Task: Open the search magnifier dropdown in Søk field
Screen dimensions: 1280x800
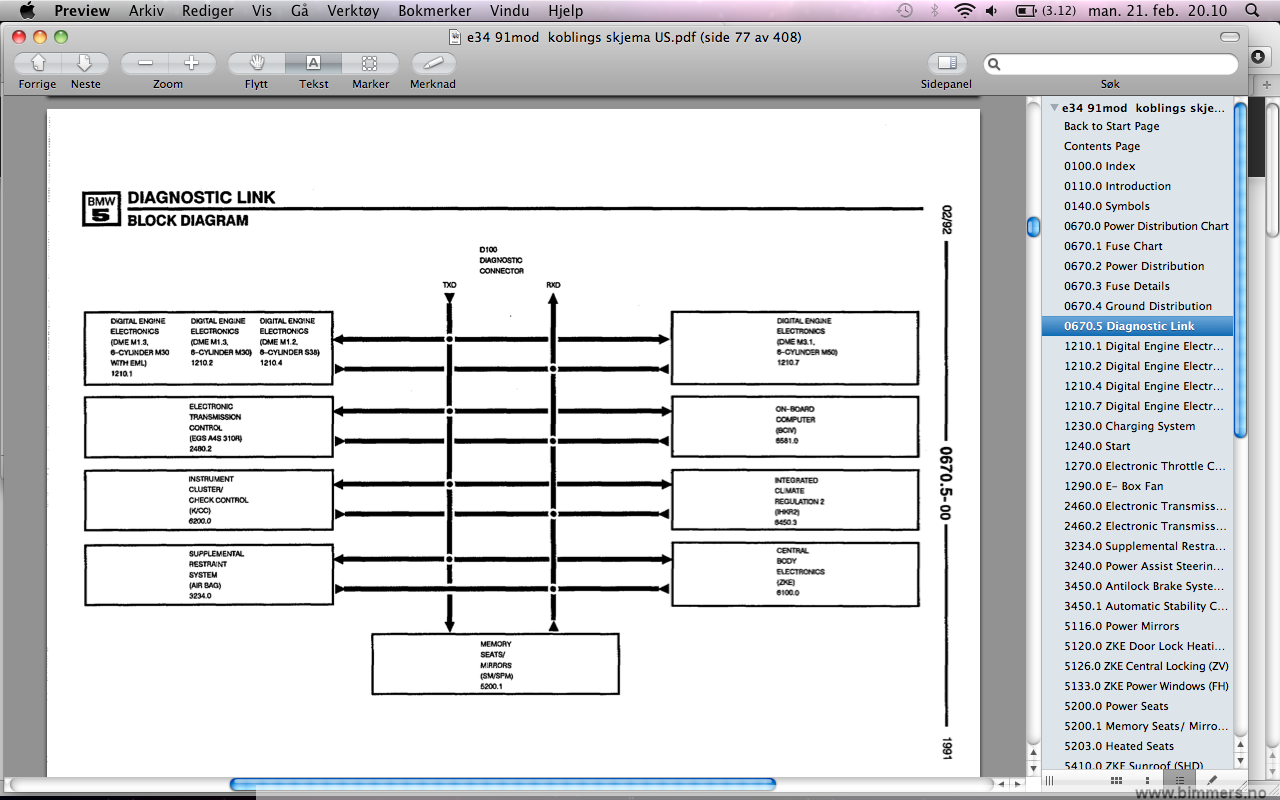Action: [995, 64]
